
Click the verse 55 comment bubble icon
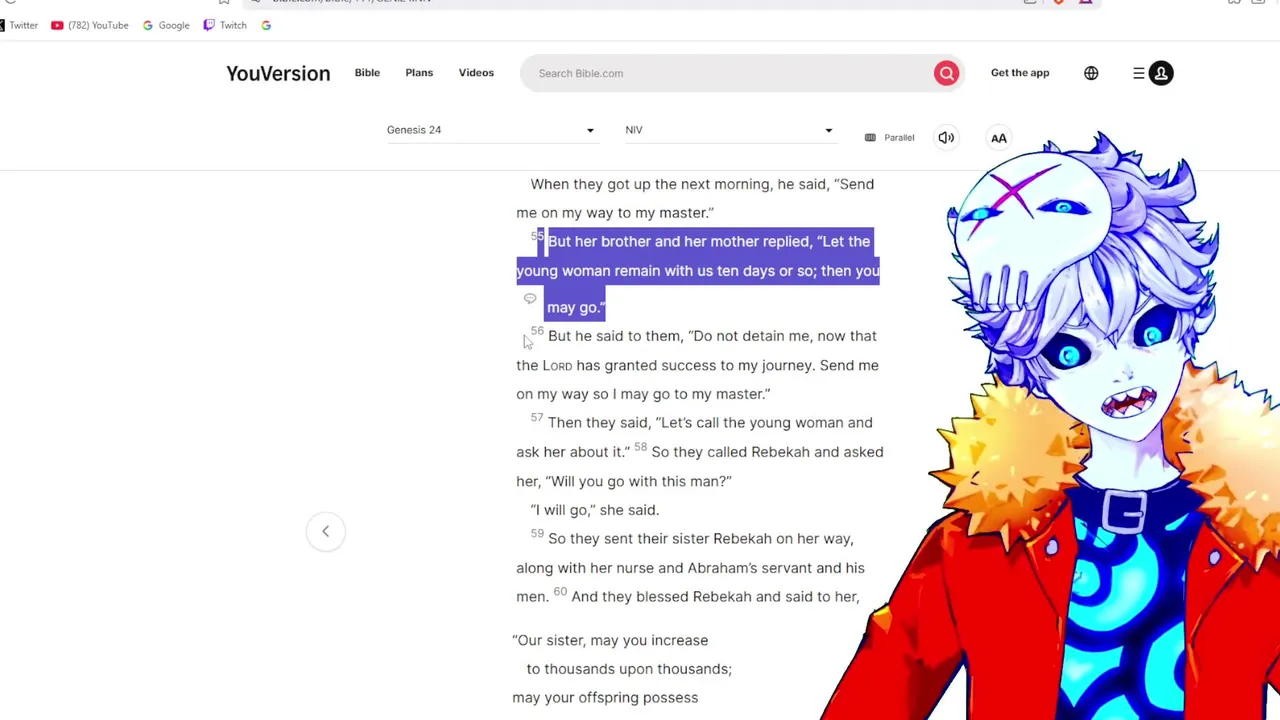click(x=530, y=298)
